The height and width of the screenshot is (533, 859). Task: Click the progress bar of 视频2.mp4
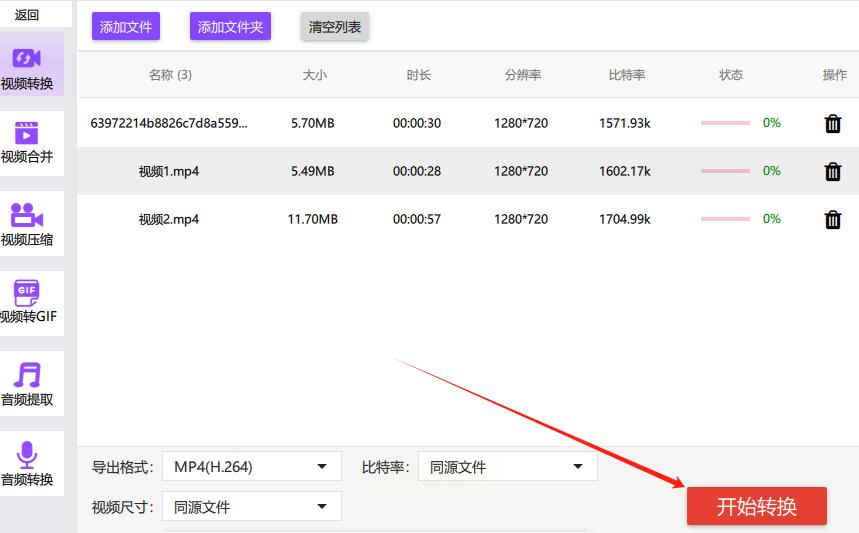tap(725, 219)
